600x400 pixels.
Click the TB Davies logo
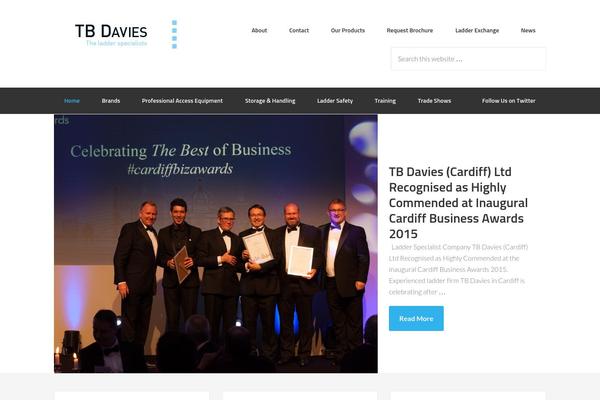click(x=126, y=34)
